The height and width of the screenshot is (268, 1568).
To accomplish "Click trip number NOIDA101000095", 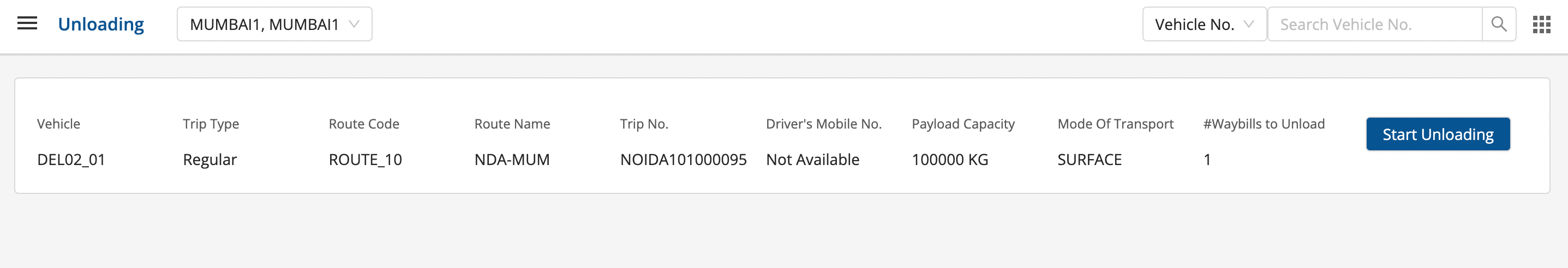I will (x=683, y=159).
